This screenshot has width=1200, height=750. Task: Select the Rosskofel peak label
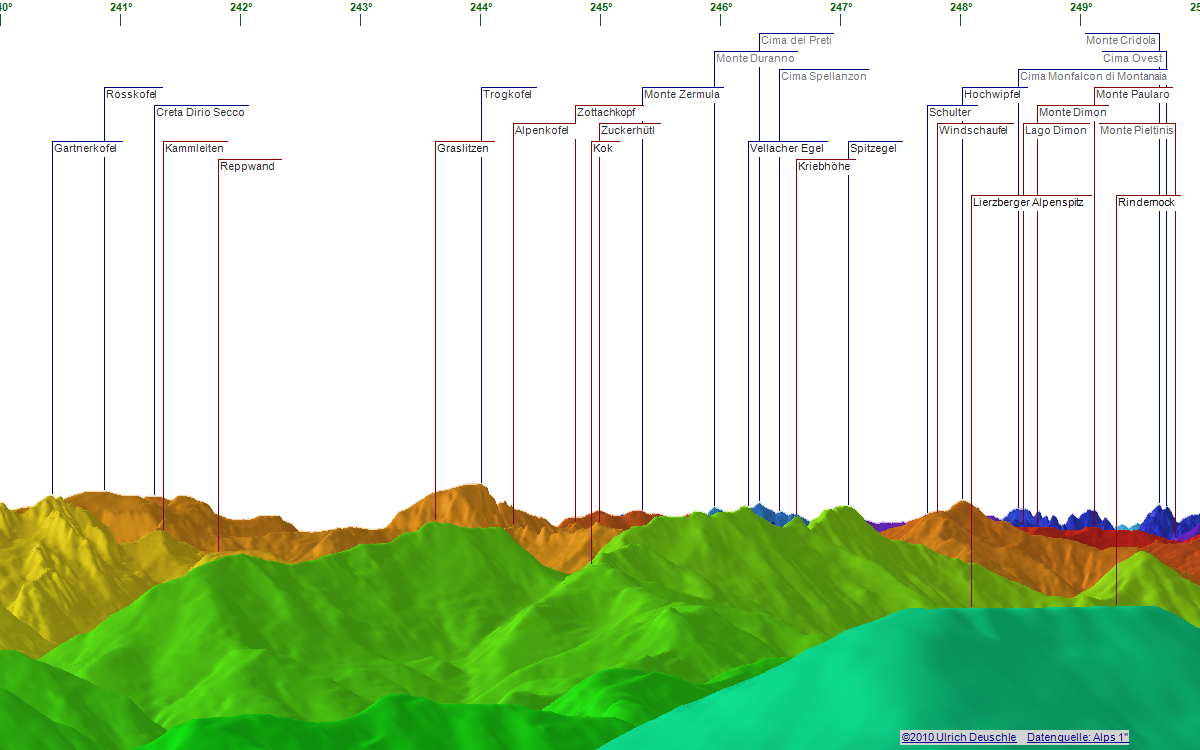pyautogui.click(x=132, y=94)
